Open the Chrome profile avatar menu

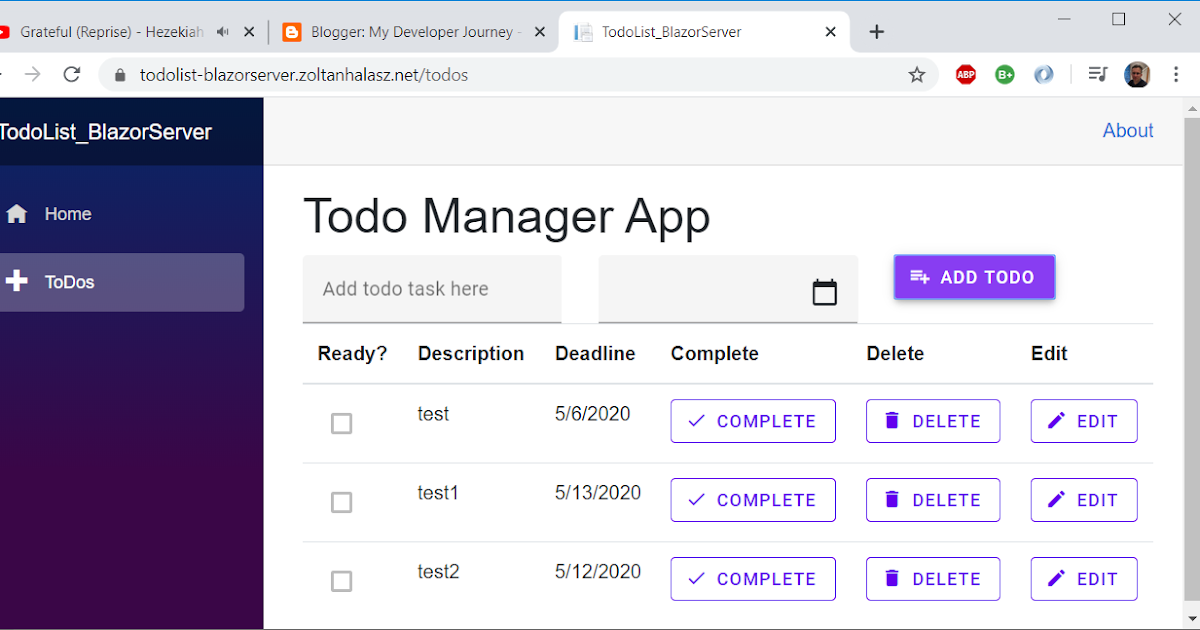point(1137,74)
